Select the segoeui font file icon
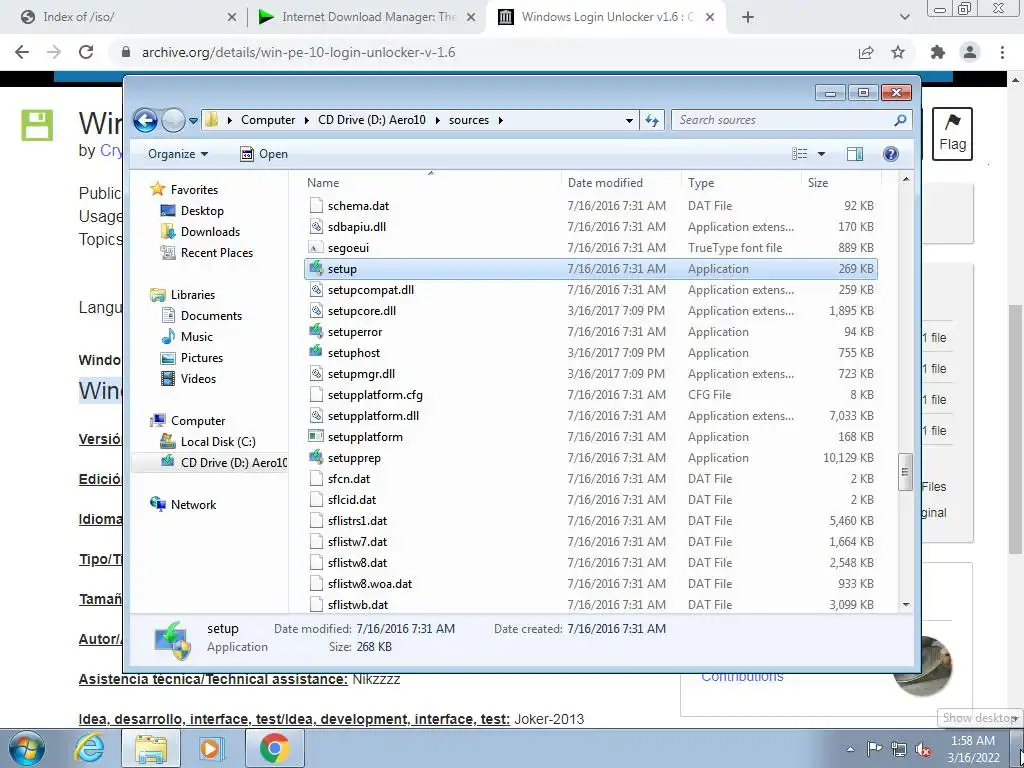1024x768 pixels. [316, 248]
